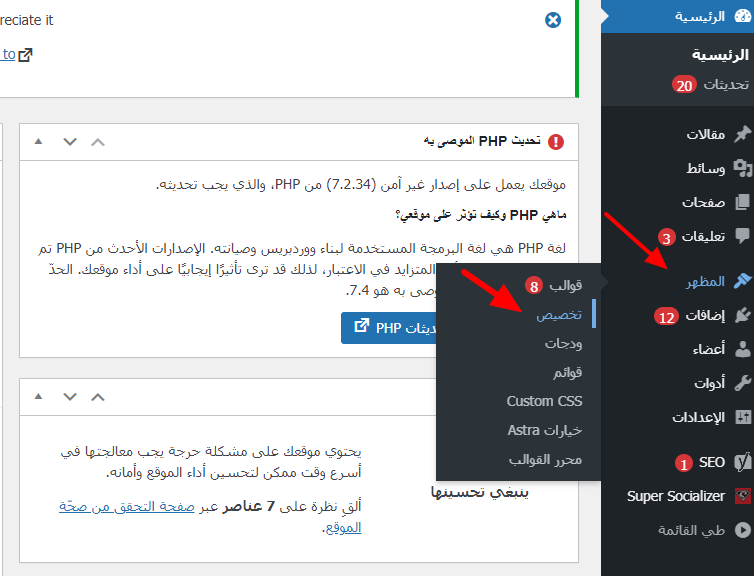Toggle the site health panel with the small triangle
This screenshot has width=754, height=576.
click(x=38, y=396)
